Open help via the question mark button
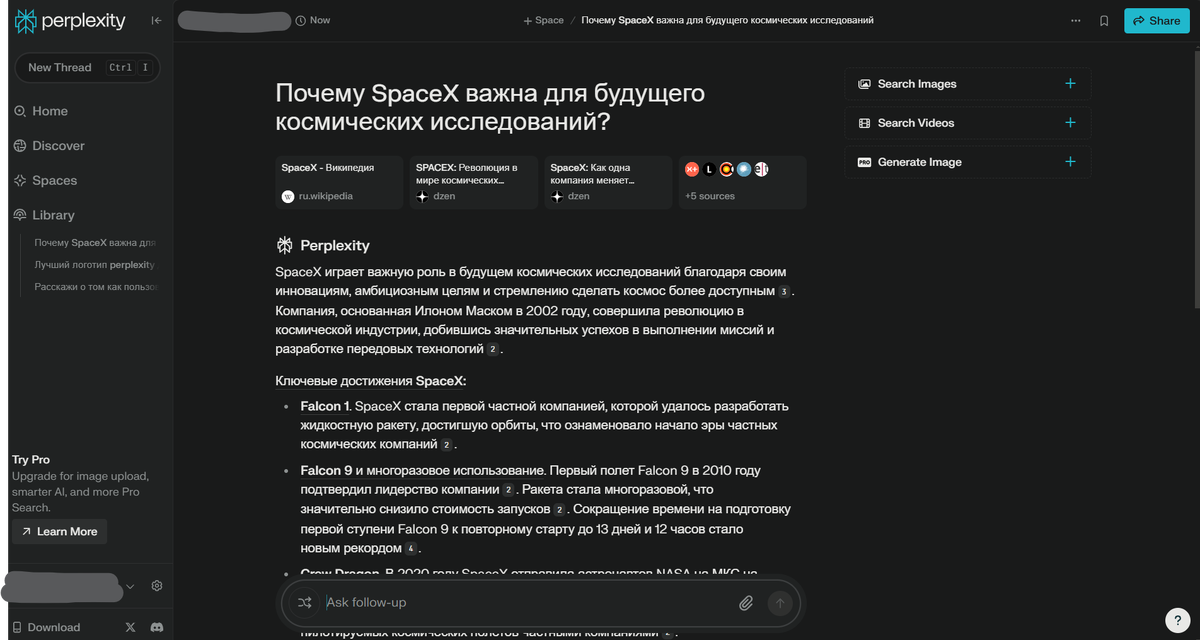1200x640 pixels. click(x=1177, y=620)
